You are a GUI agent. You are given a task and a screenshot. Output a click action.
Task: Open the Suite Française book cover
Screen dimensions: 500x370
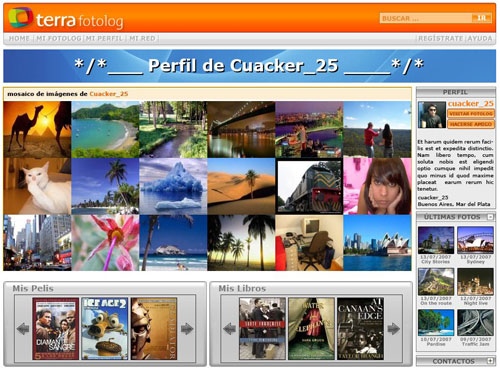(x=262, y=329)
